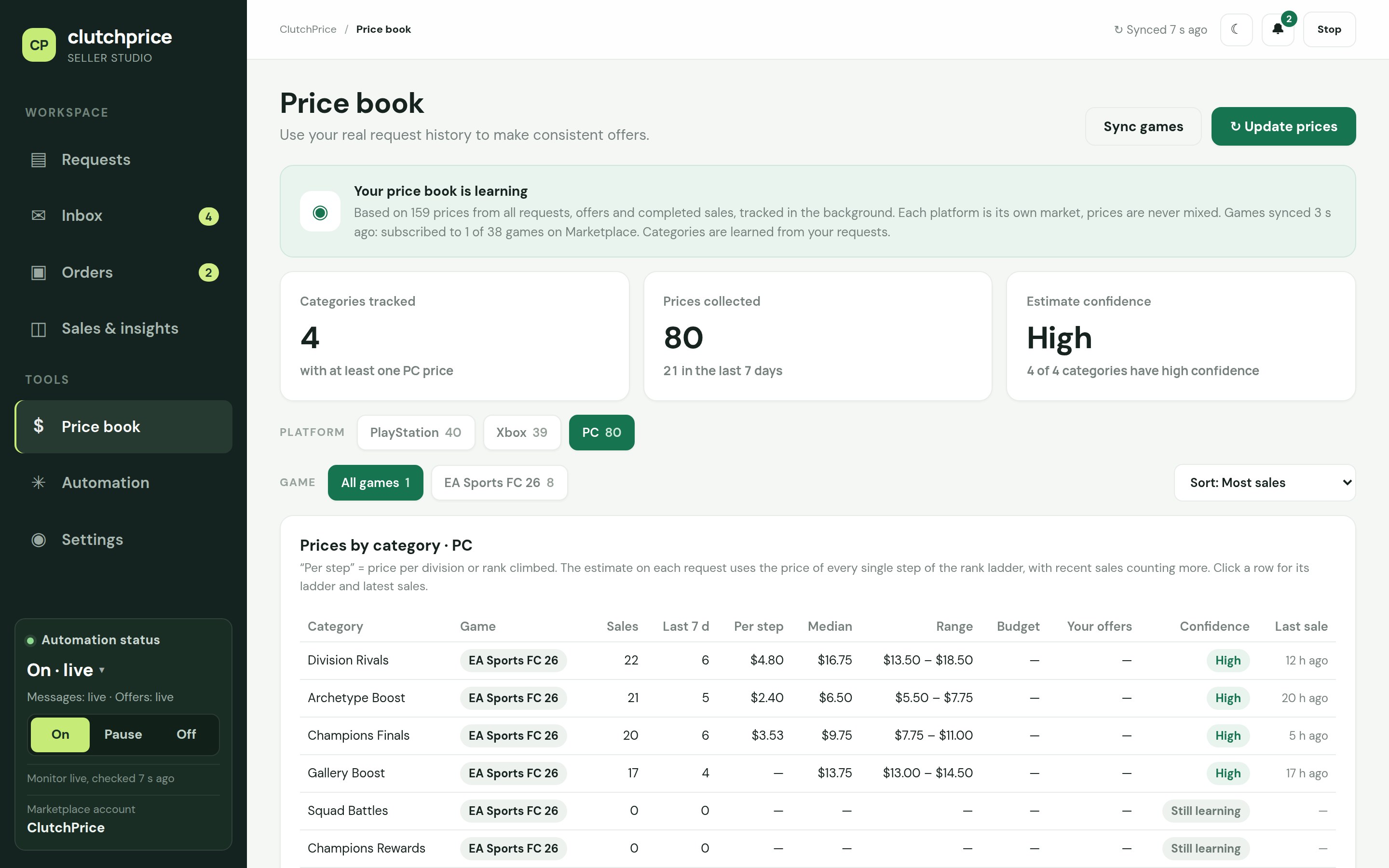Open Settings in the sidebar menu

coord(123,540)
